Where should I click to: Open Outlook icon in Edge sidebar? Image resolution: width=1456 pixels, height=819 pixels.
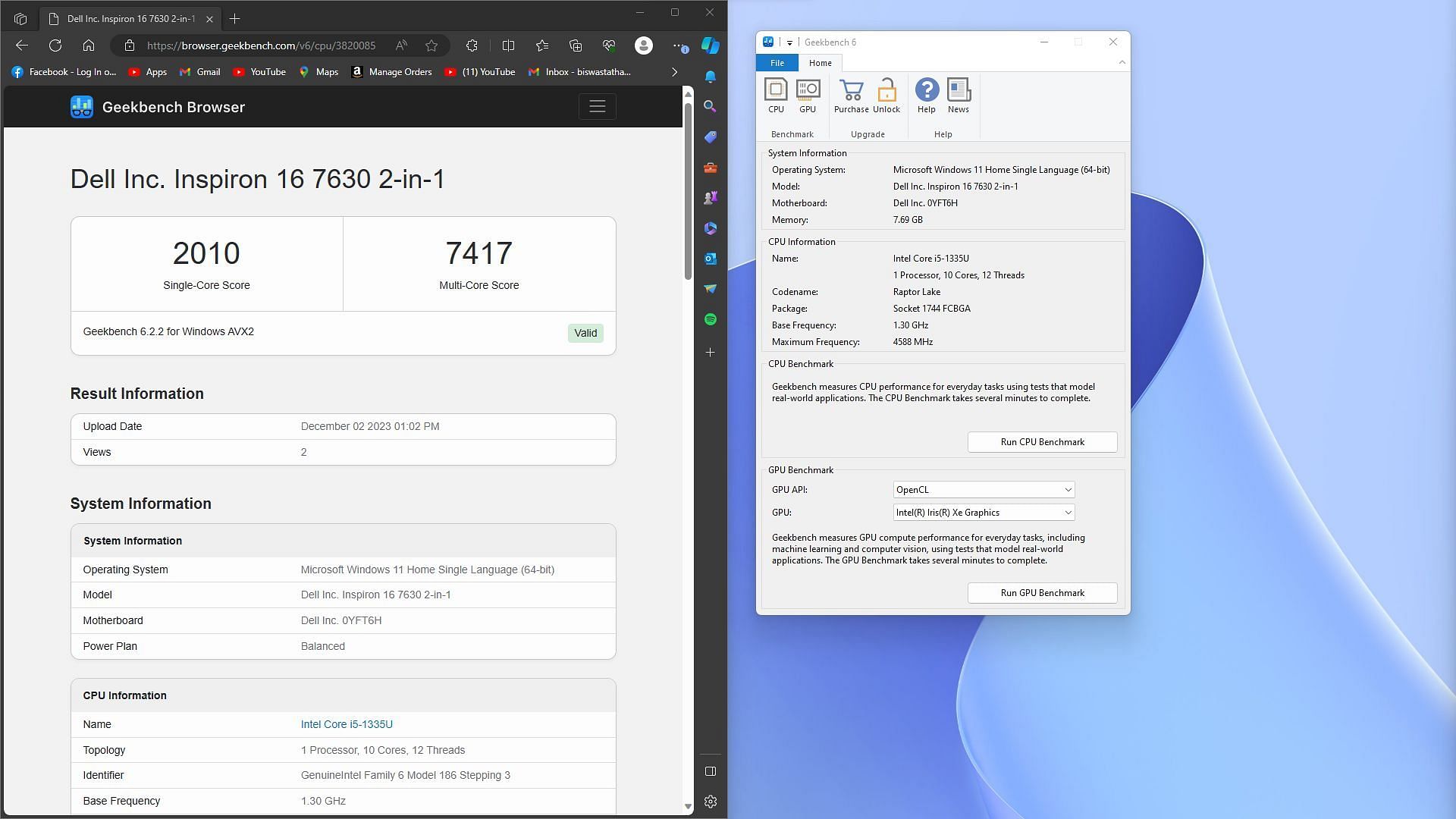[710, 259]
